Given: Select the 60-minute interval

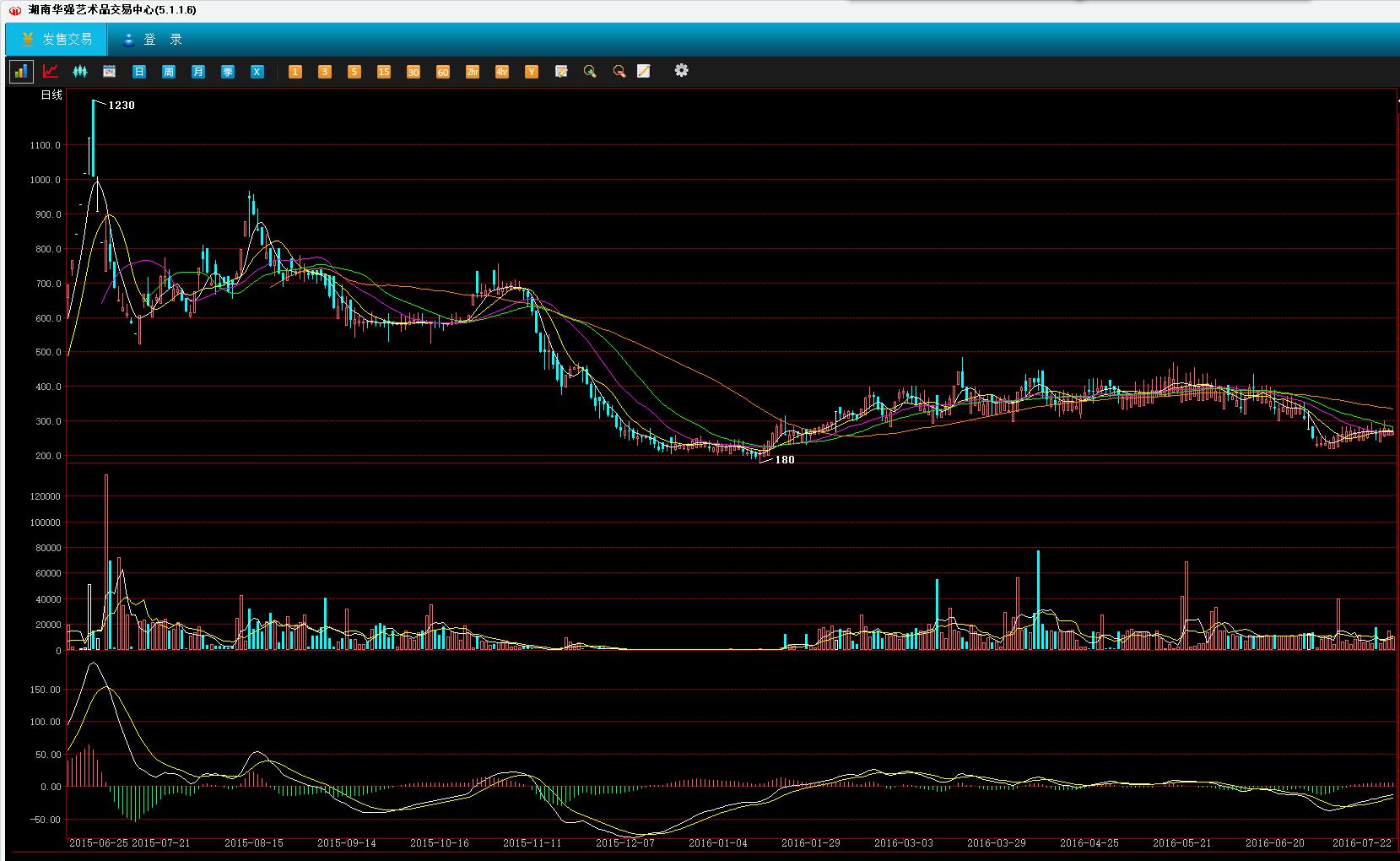Looking at the screenshot, I should point(443,72).
